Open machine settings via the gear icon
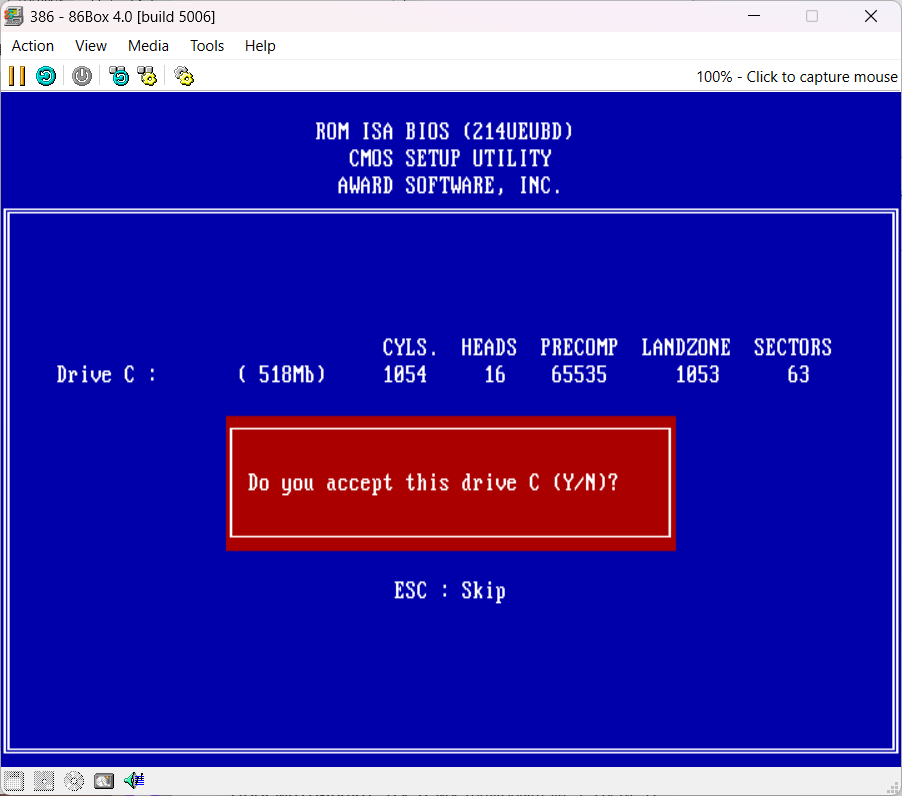Viewport: 902px width, 796px height. pyautogui.click(x=184, y=76)
